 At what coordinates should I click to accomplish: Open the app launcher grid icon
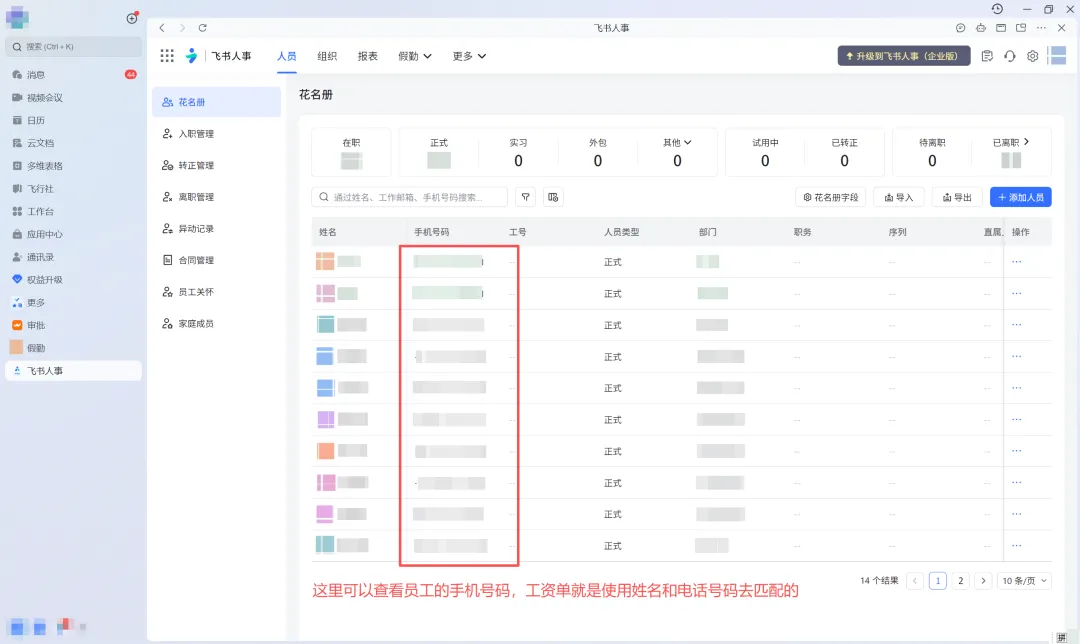(x=167, y=56)
